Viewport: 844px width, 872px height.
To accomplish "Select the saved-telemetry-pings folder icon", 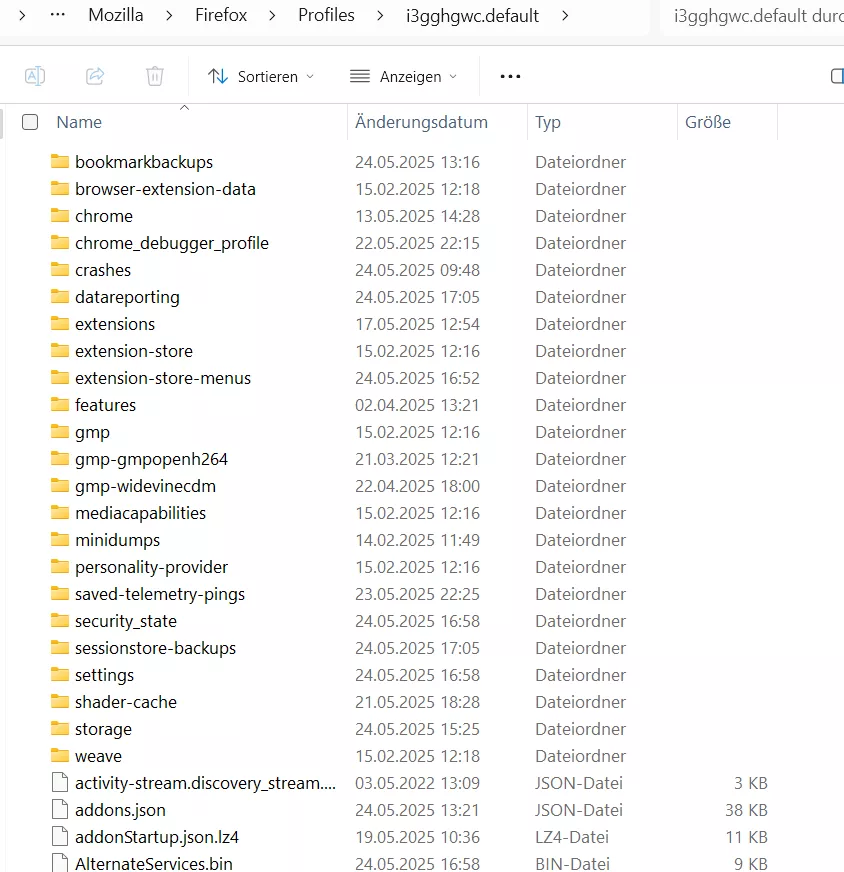I will 59,593.
